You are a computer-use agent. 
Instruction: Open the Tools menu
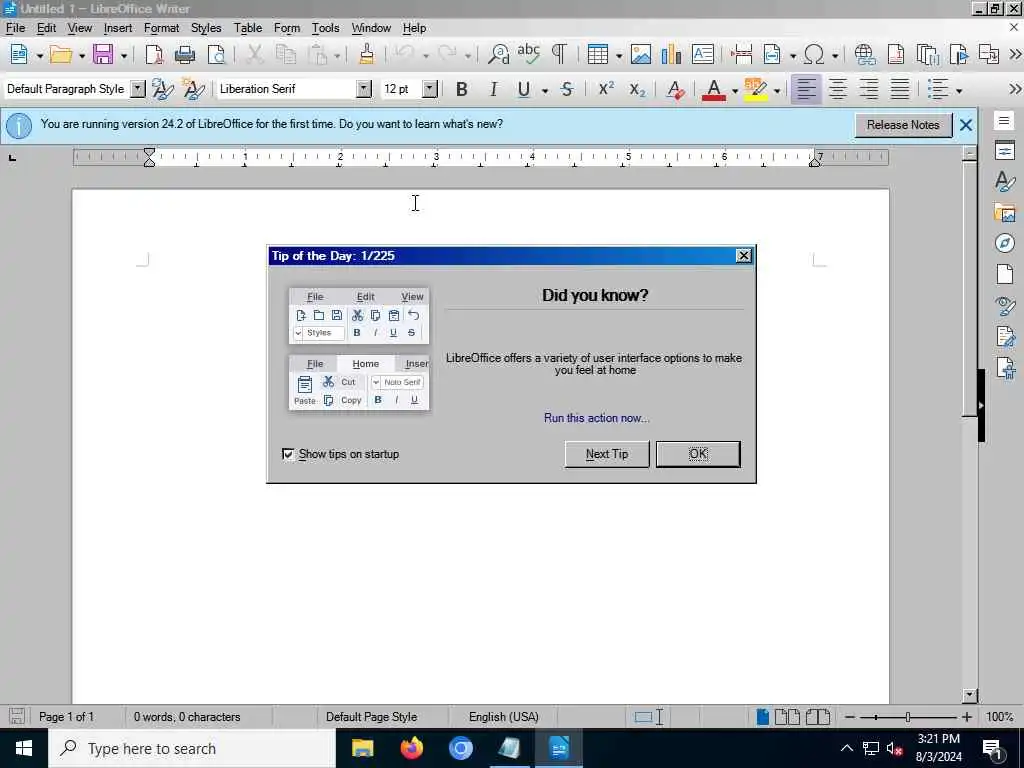(325, 28)
